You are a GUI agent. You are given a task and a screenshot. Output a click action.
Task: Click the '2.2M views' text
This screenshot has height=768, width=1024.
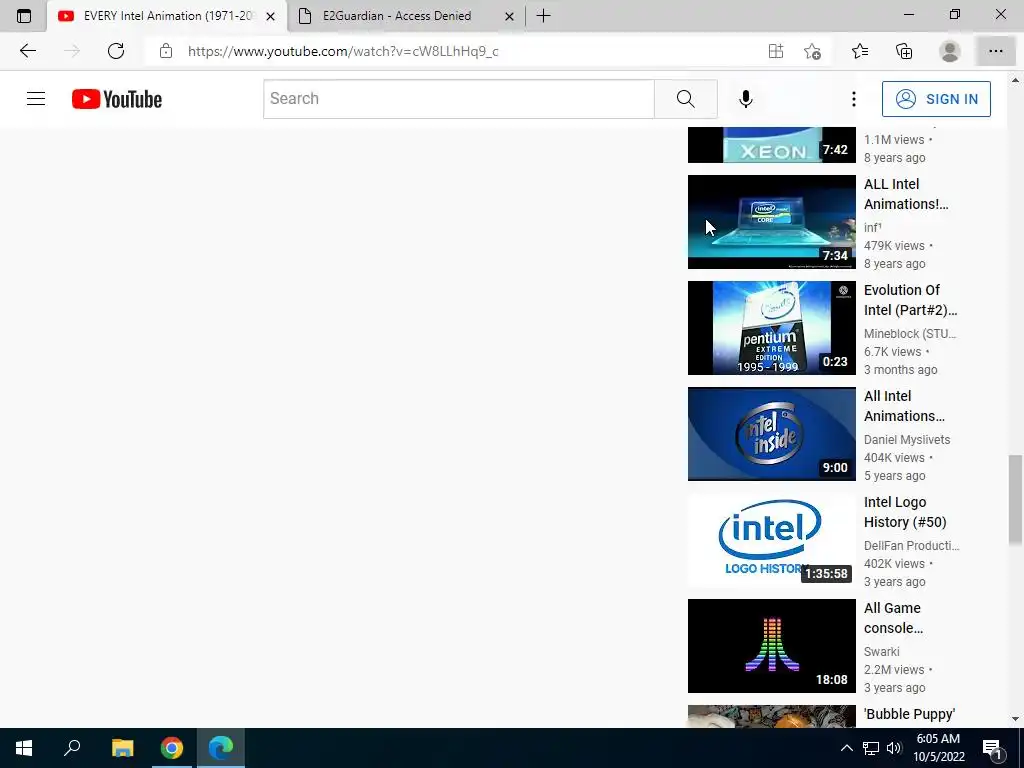[x=894, y=669]
